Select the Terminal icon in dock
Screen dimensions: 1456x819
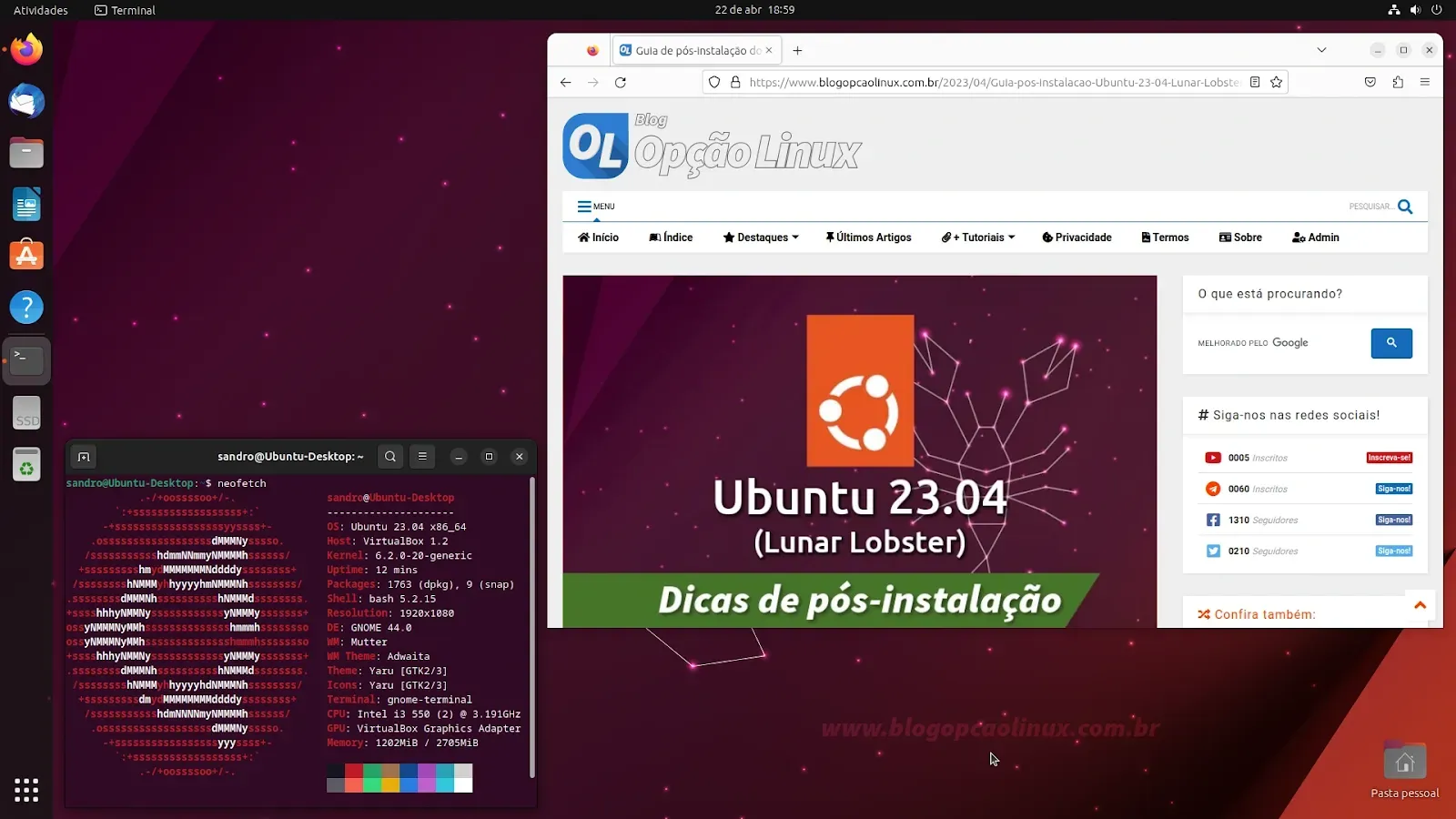(26, 359)
